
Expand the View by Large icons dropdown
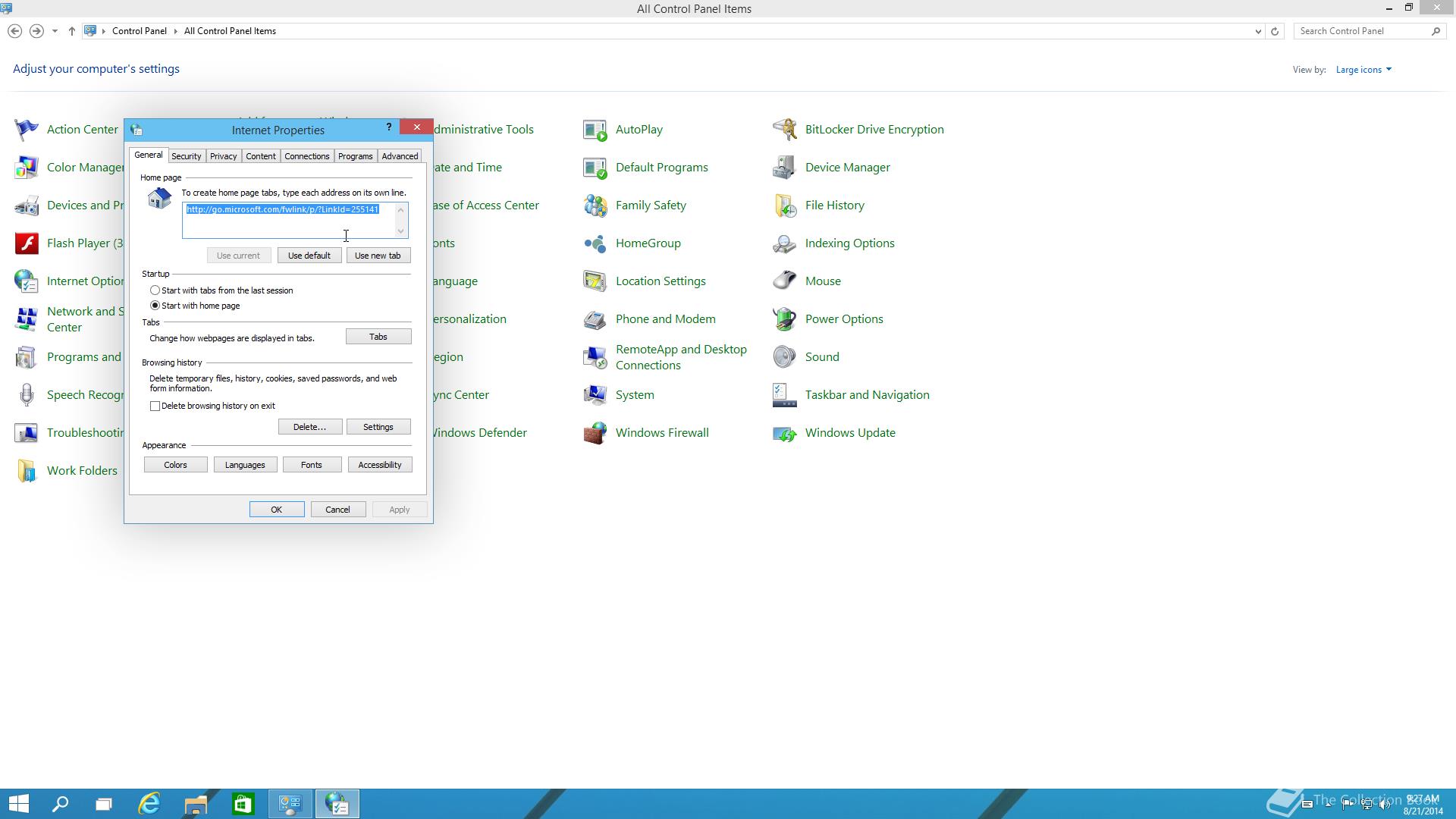[1363, 70]
